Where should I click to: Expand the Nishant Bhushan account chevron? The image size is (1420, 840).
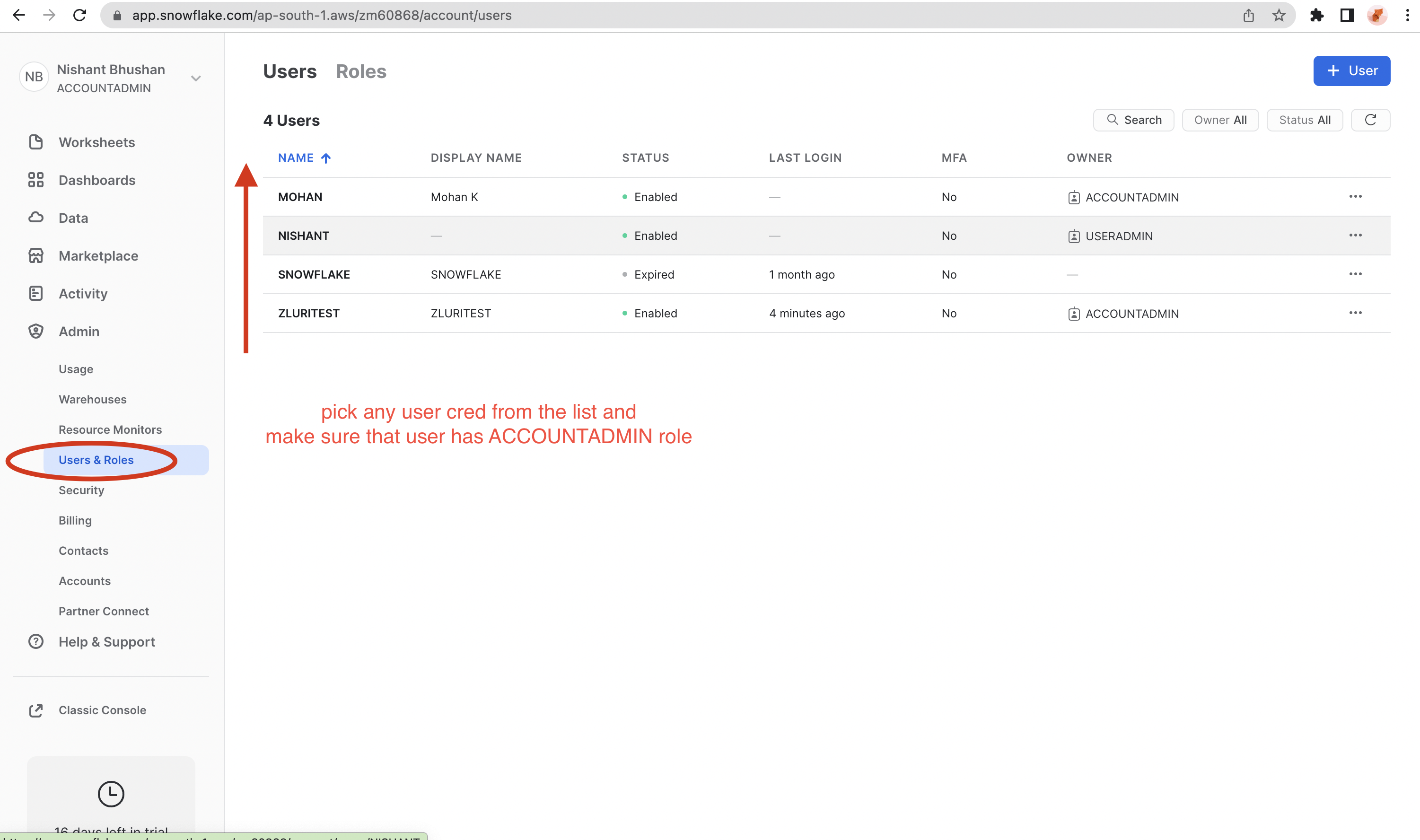click(196, 78)
